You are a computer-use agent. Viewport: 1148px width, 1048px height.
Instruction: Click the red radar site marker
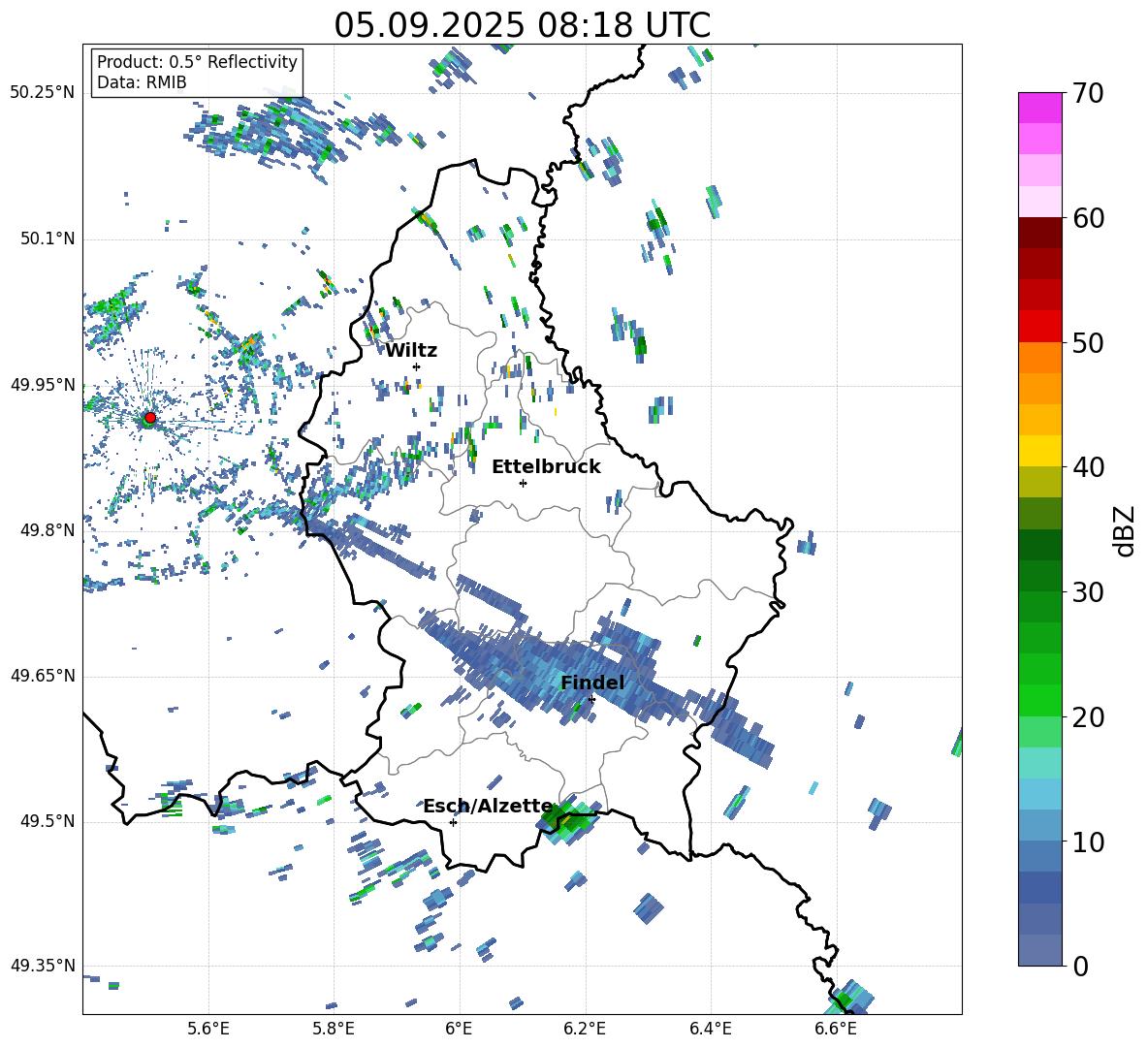(x=150, y=418)
